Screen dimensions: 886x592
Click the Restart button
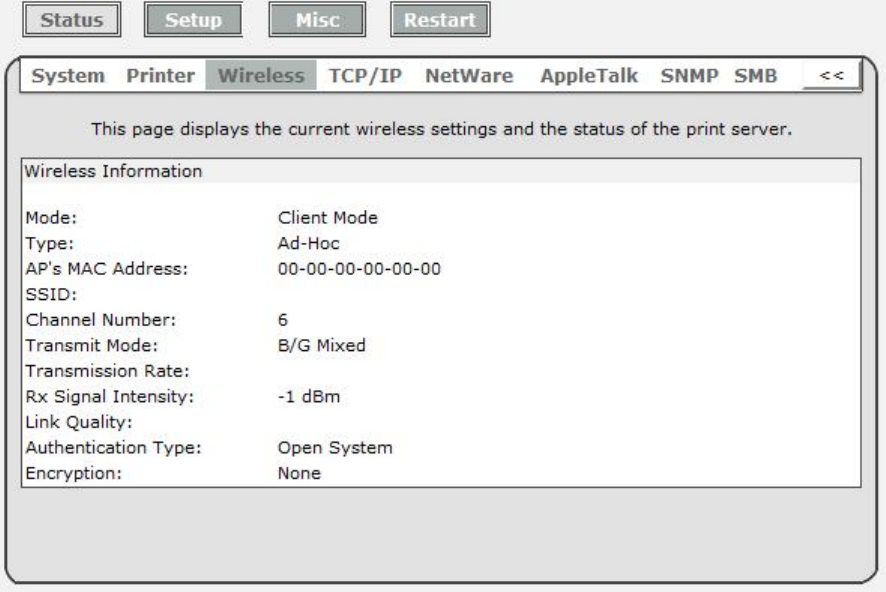(x=440, y=20)
